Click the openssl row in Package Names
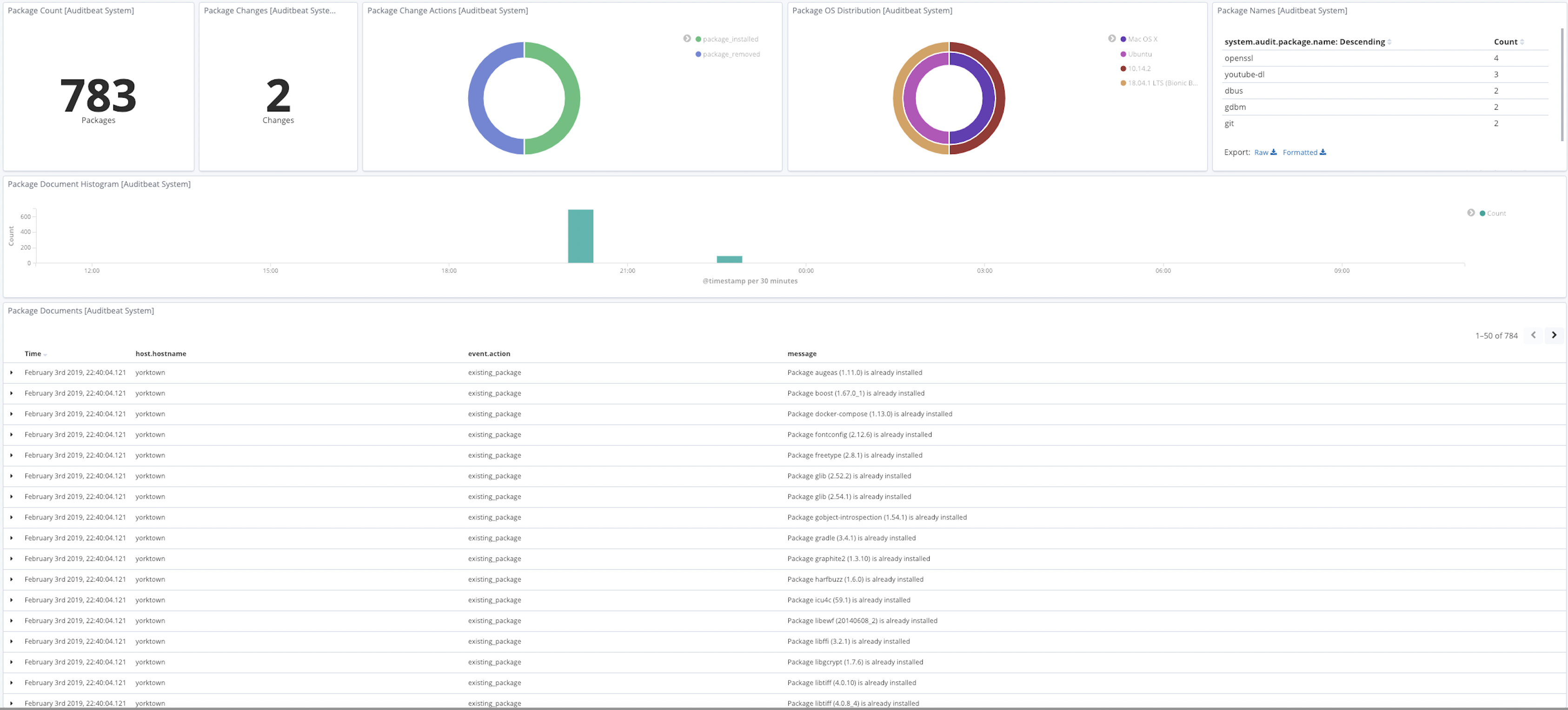Screen dimensions: 1568x710 click(x=1385, y=59)
